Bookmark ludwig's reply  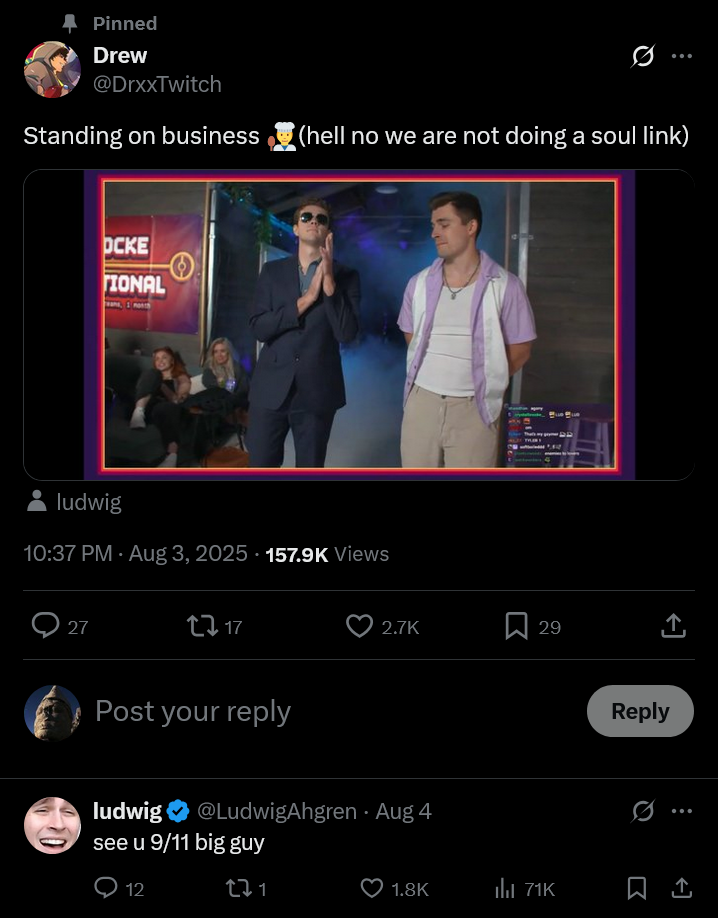636,887
